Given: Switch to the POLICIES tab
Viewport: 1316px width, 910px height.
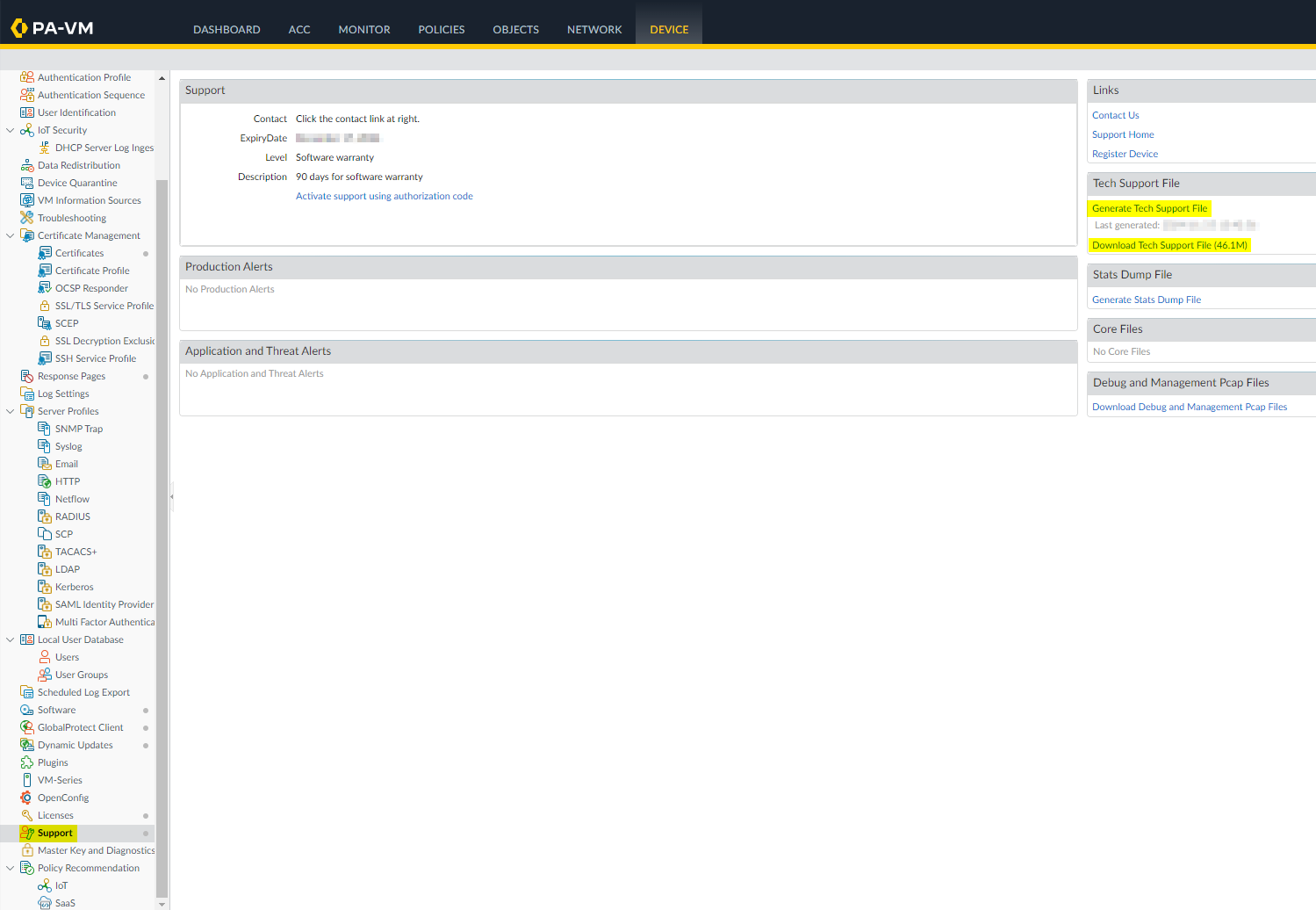Looking at the screenshot, I should click(441, 30).
